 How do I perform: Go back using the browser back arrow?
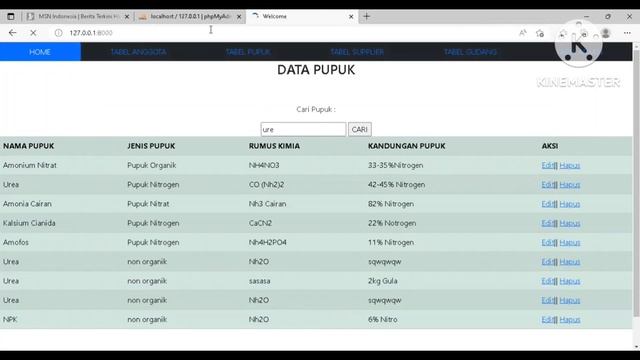pyautogui.click(x=12, y=33)
